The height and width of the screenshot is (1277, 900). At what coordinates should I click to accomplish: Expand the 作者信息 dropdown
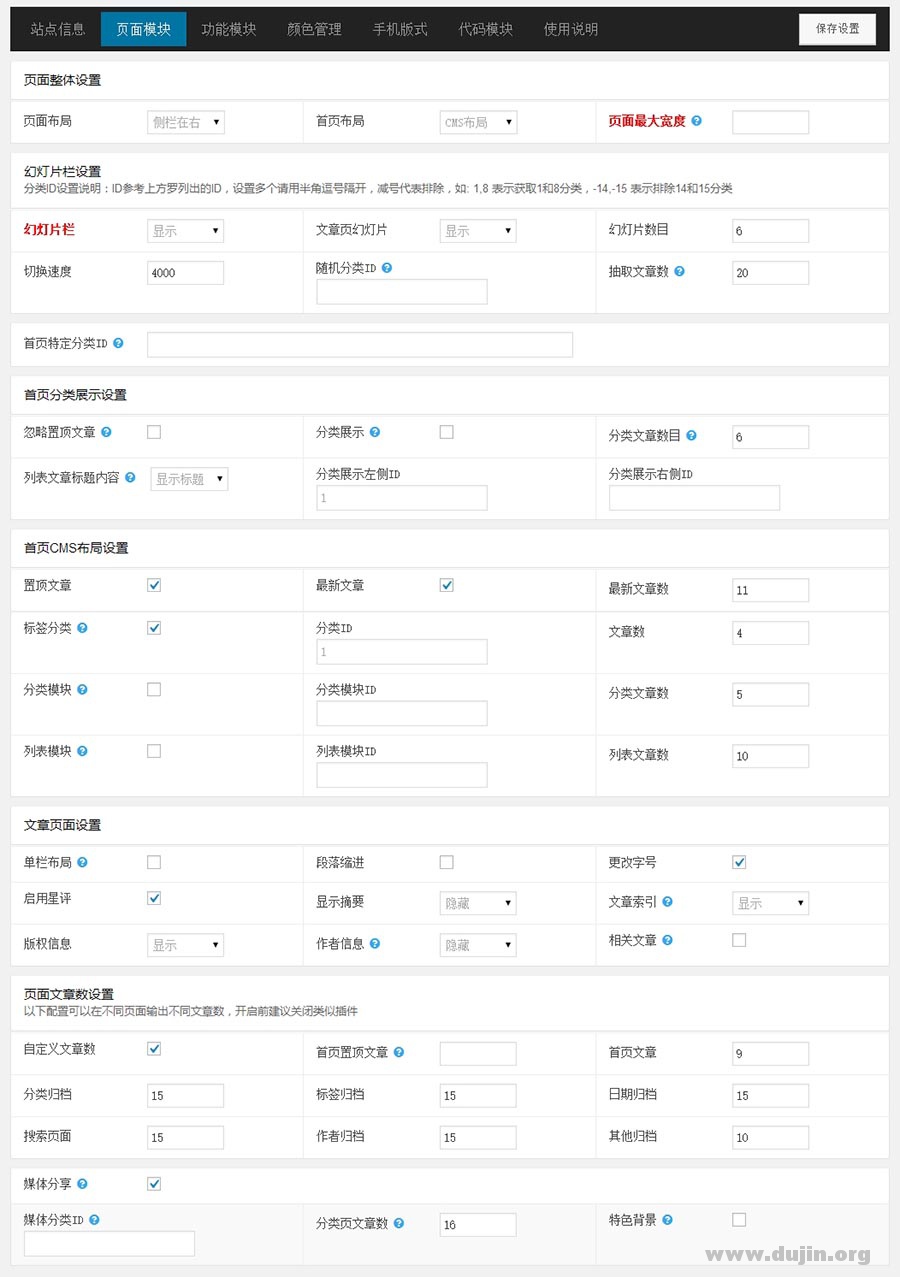pos(478,945)
